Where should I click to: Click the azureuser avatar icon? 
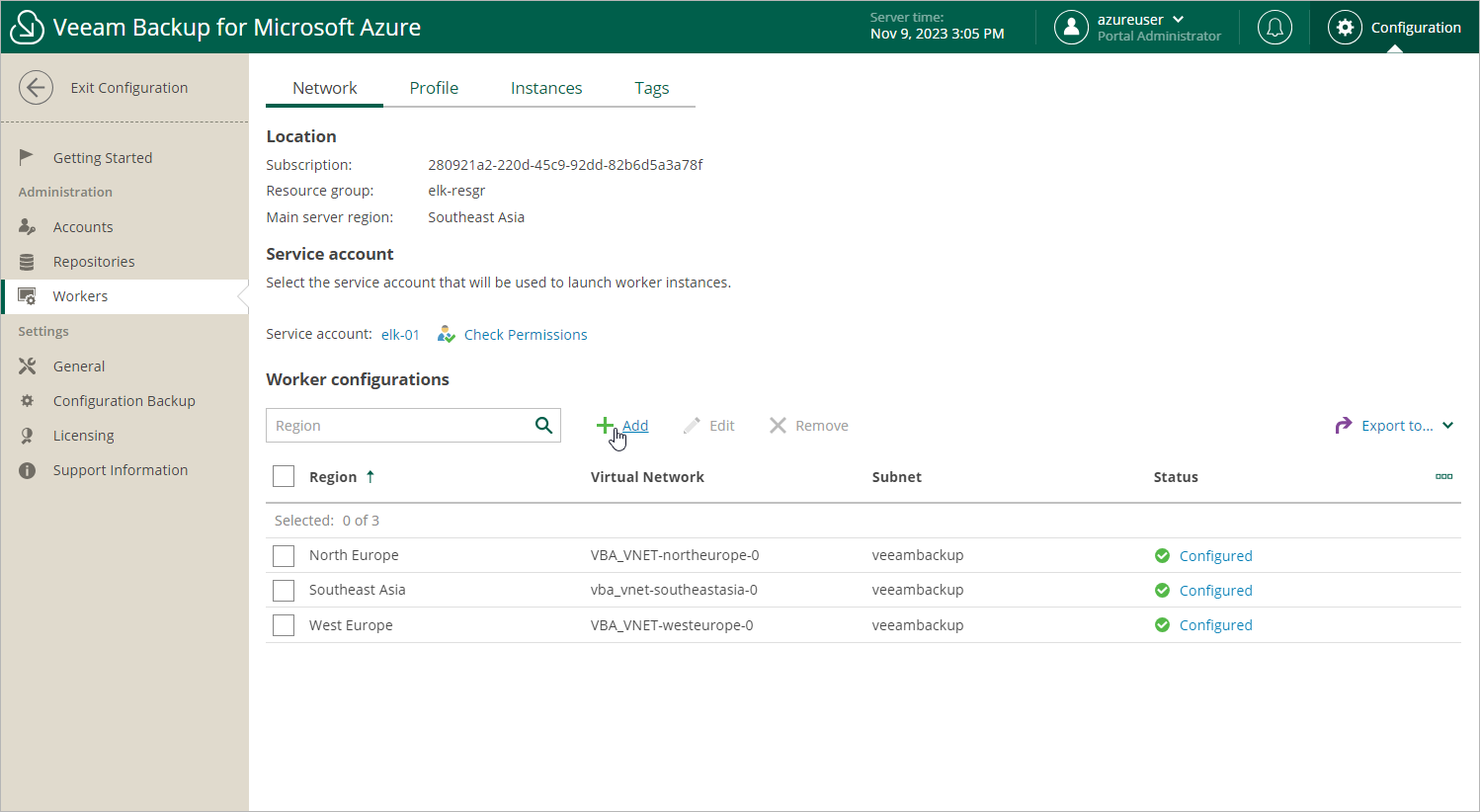coord(1071,28)
